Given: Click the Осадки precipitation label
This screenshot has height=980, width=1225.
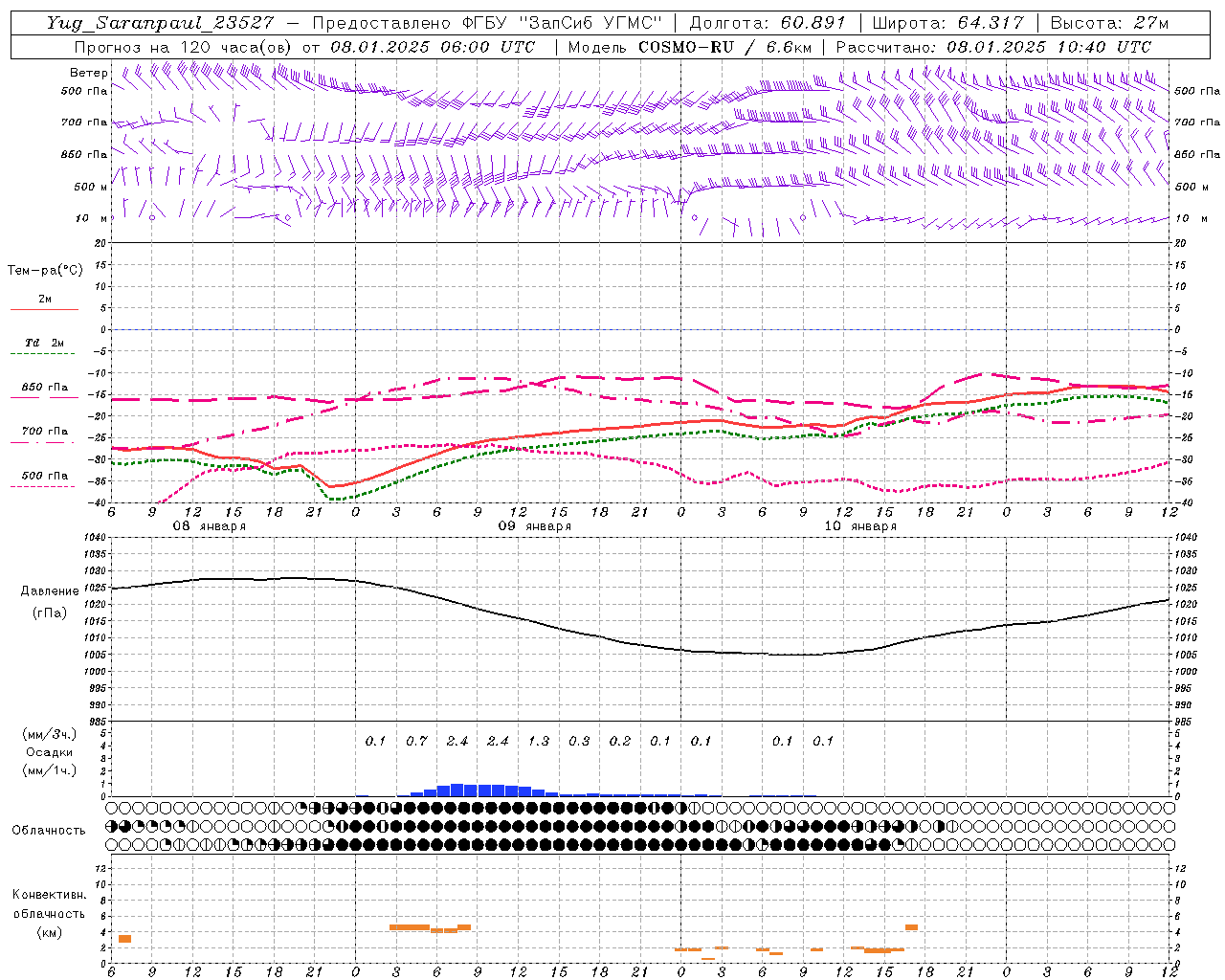Looking at the screenshot, I should point(50,752).
